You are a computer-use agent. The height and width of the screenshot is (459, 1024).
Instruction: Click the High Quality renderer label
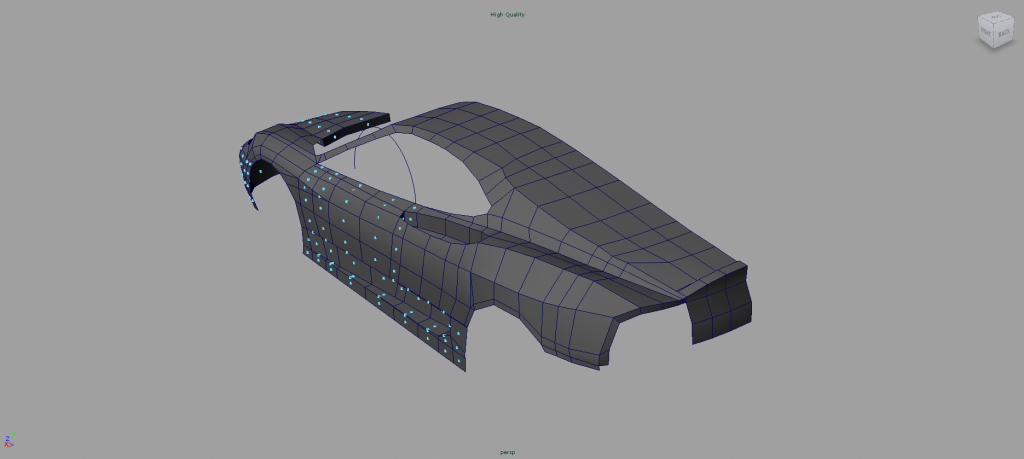click(x=507, y=14)
